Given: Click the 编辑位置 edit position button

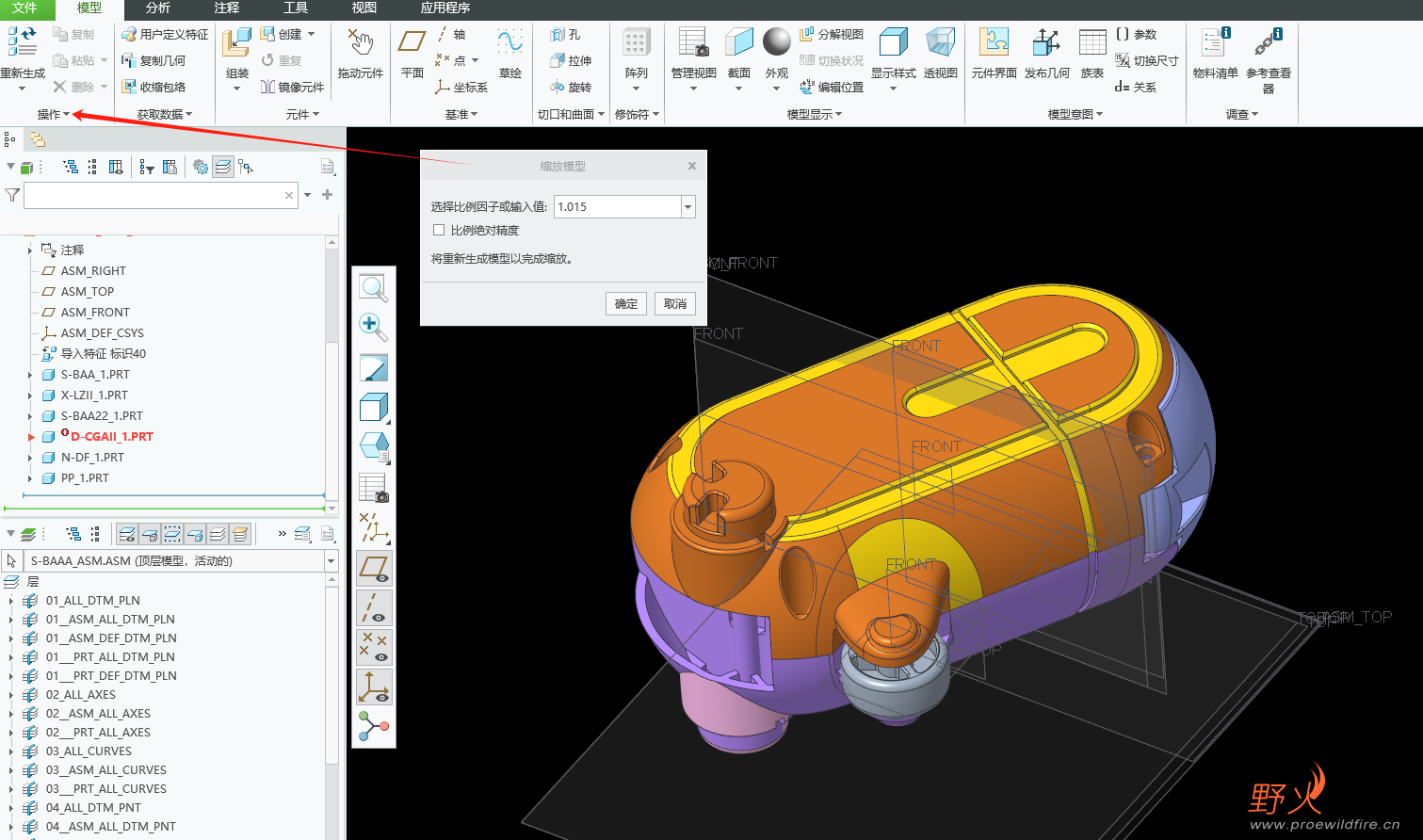Looking at the screenshot, I should click(x=832, y=87).
